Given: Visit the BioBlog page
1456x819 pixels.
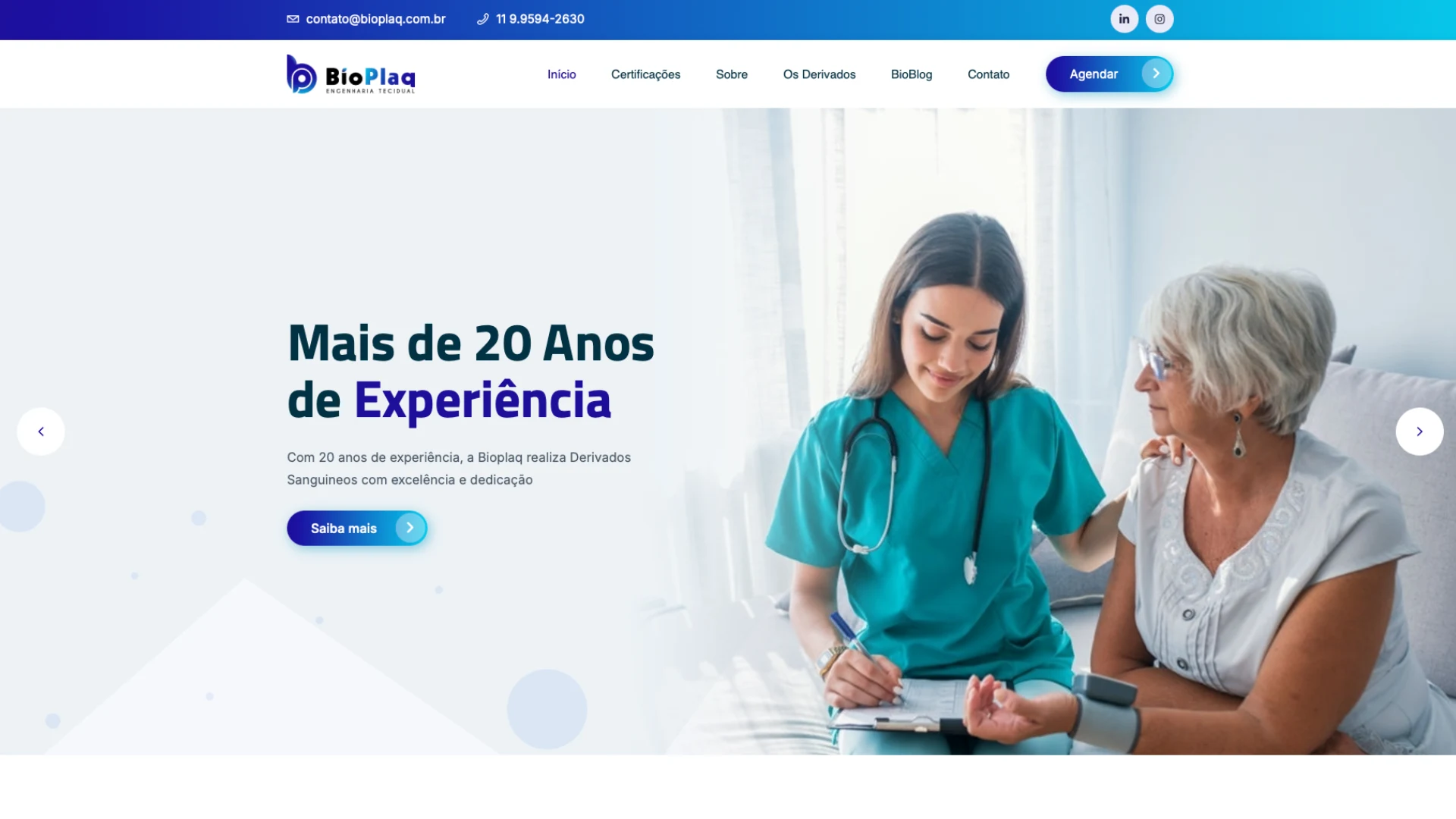Looking at the screenshot, I should (912, 74).
